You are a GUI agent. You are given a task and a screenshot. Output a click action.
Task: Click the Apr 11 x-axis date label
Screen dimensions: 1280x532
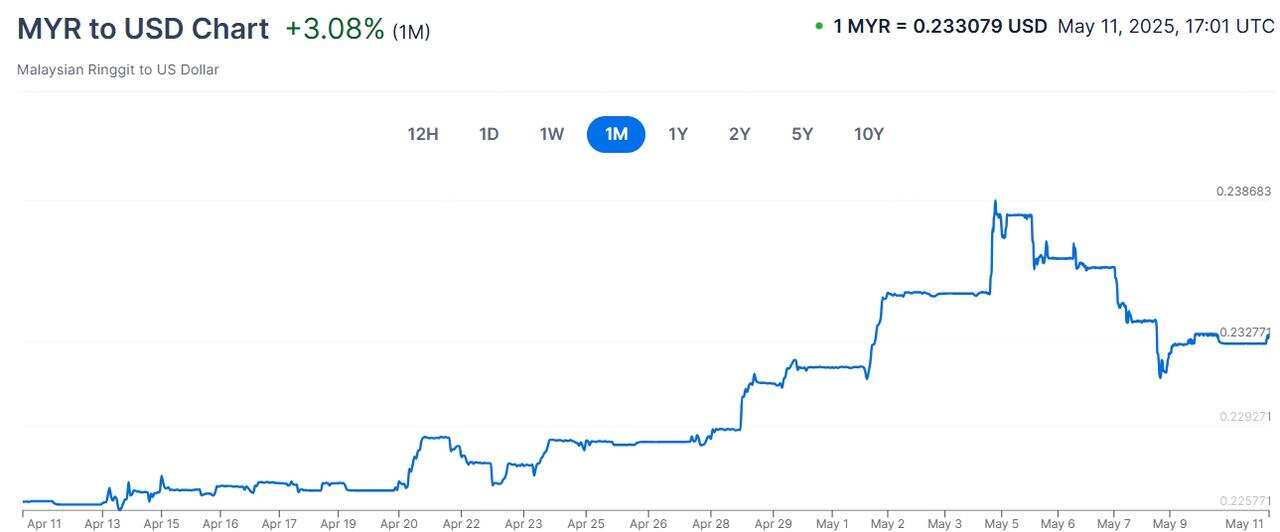[44, 523]
